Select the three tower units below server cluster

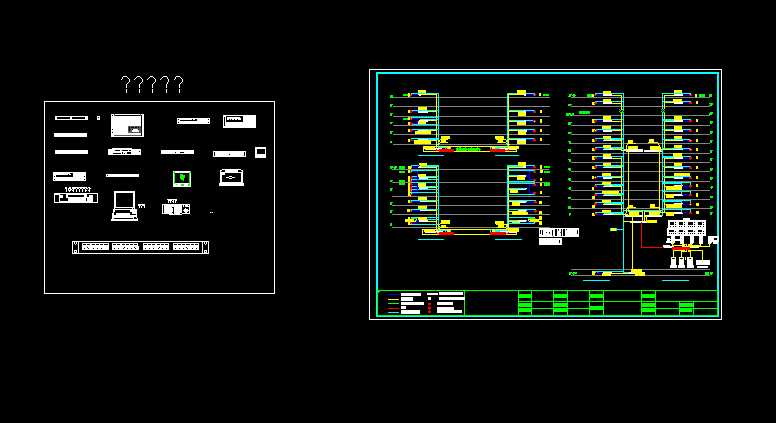pos(682,261)
